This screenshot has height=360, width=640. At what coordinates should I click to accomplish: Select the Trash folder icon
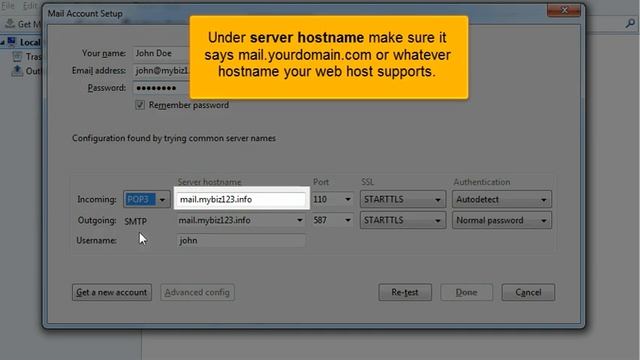17,56
